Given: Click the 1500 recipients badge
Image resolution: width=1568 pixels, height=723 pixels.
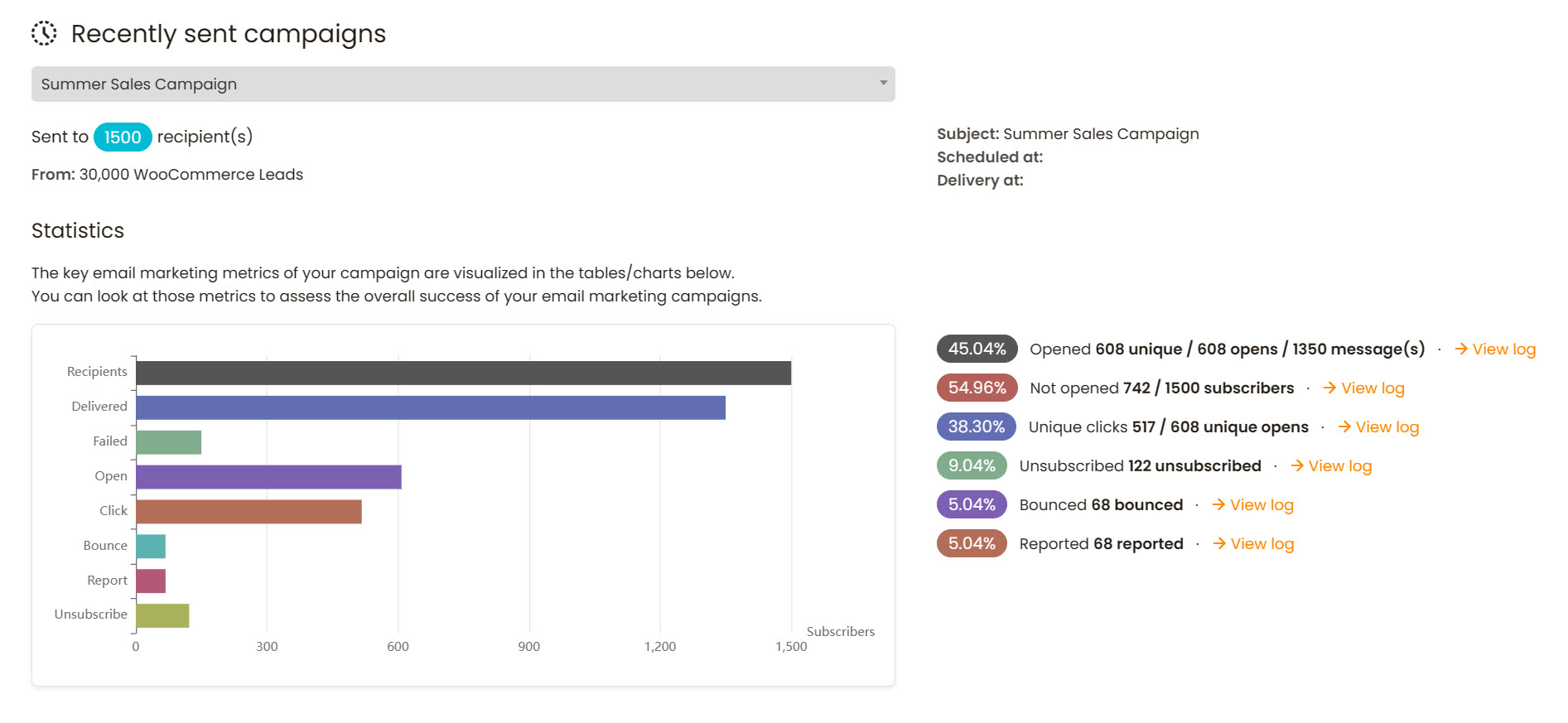Looking at the screenshot, I should (123, 137).
